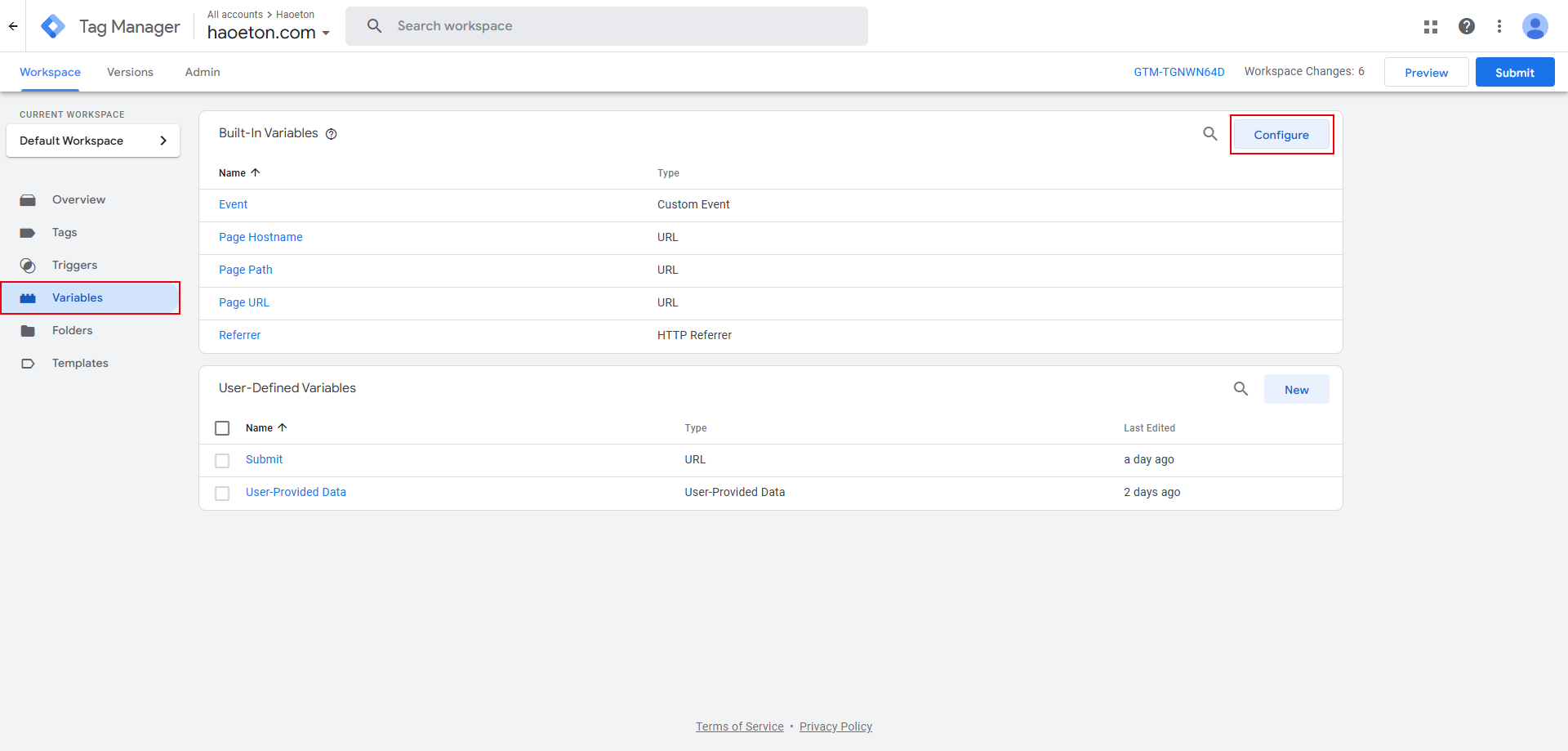Open the Google apps grid icon
This screenshot has height=751, width=1568.
click(x=1431, y=26)
